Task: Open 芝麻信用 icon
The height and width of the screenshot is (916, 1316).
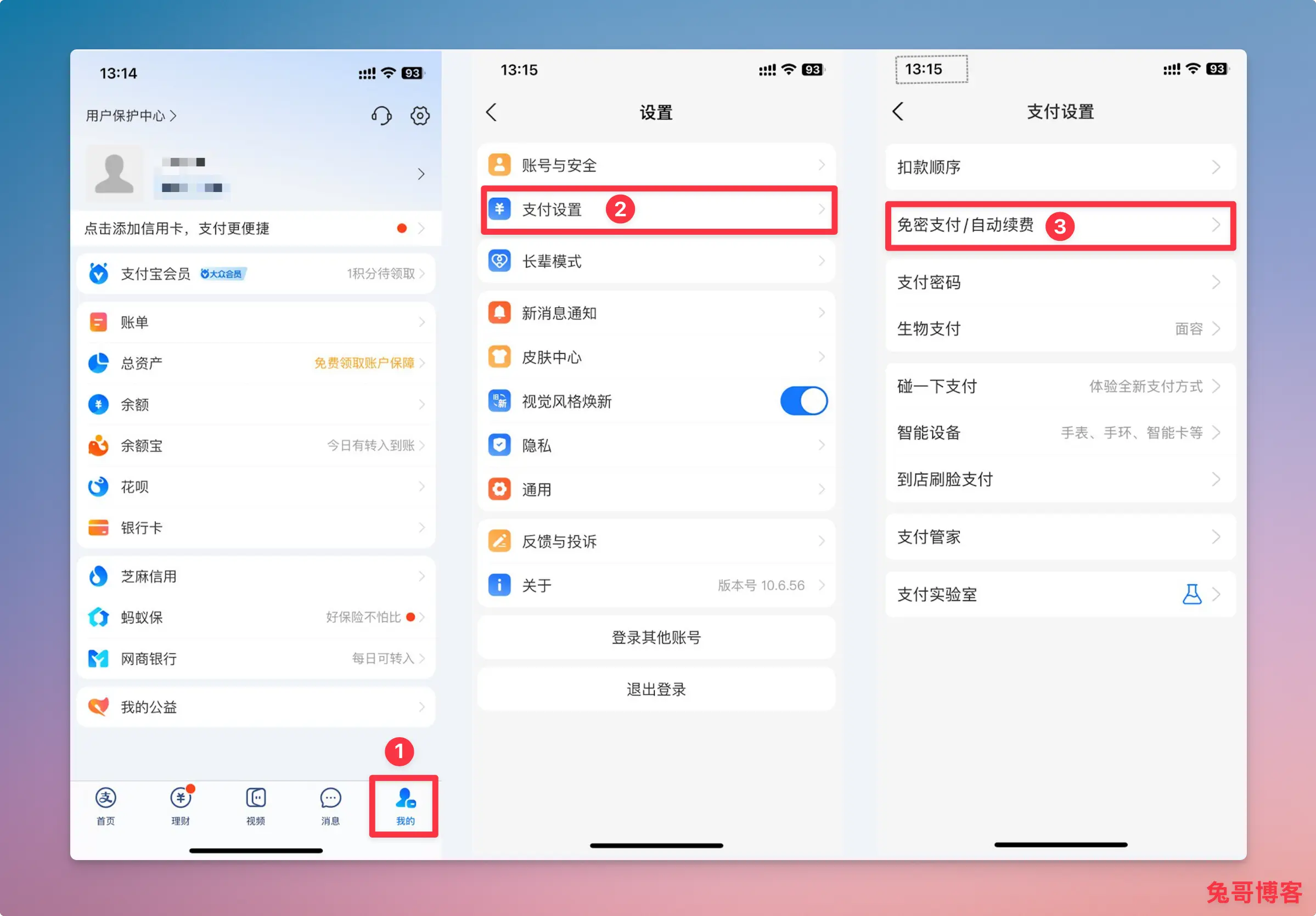Action: [x=99, y=576]
